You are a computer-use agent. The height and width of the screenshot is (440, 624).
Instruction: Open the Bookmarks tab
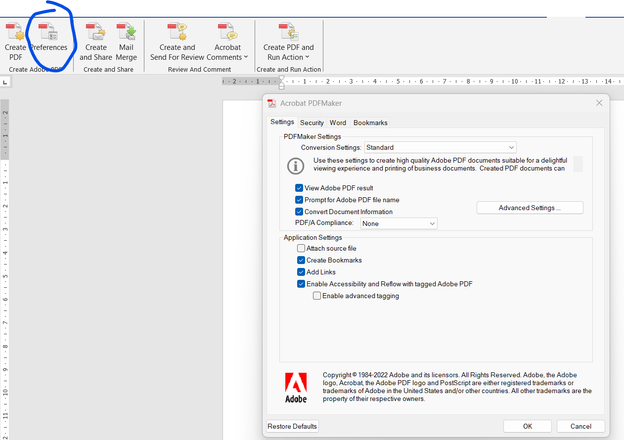pos(370,123)
